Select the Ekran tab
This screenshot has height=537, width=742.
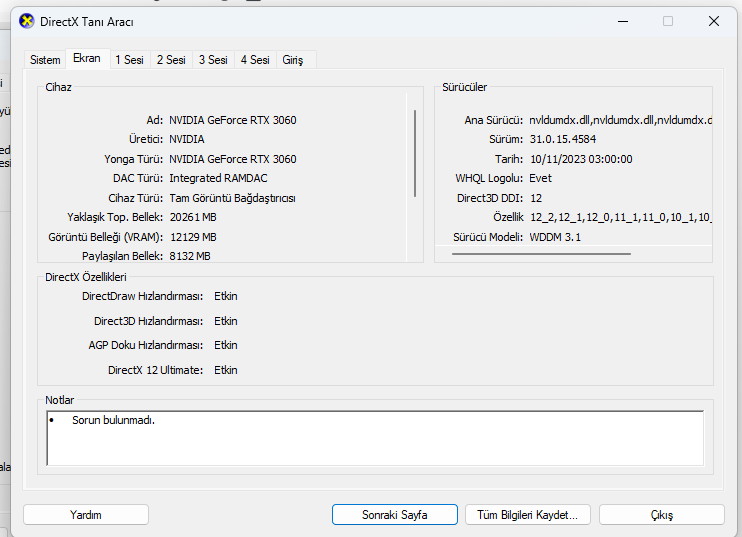pyautogui.click(x=87, y=58)
